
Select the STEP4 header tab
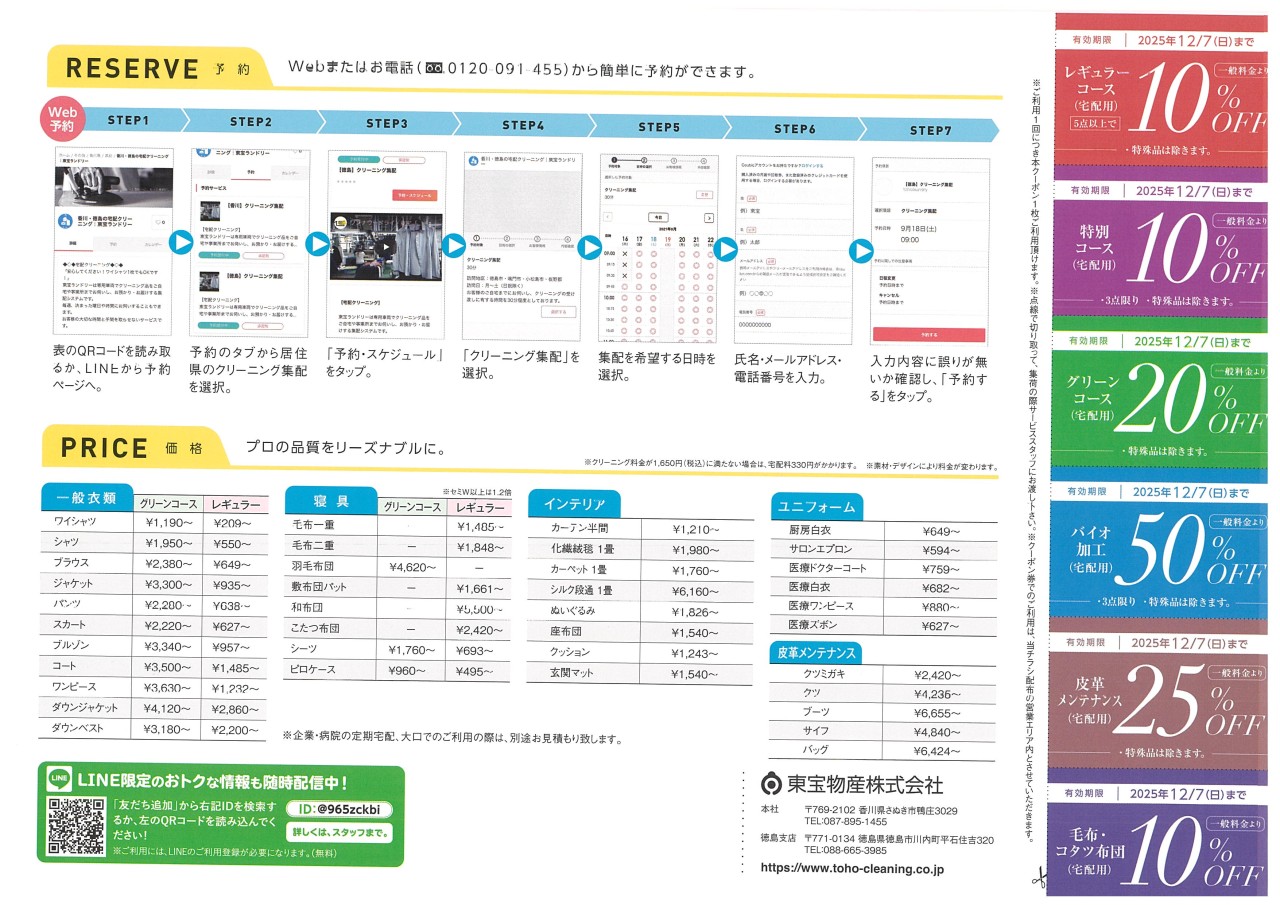(x=522, y=126)
